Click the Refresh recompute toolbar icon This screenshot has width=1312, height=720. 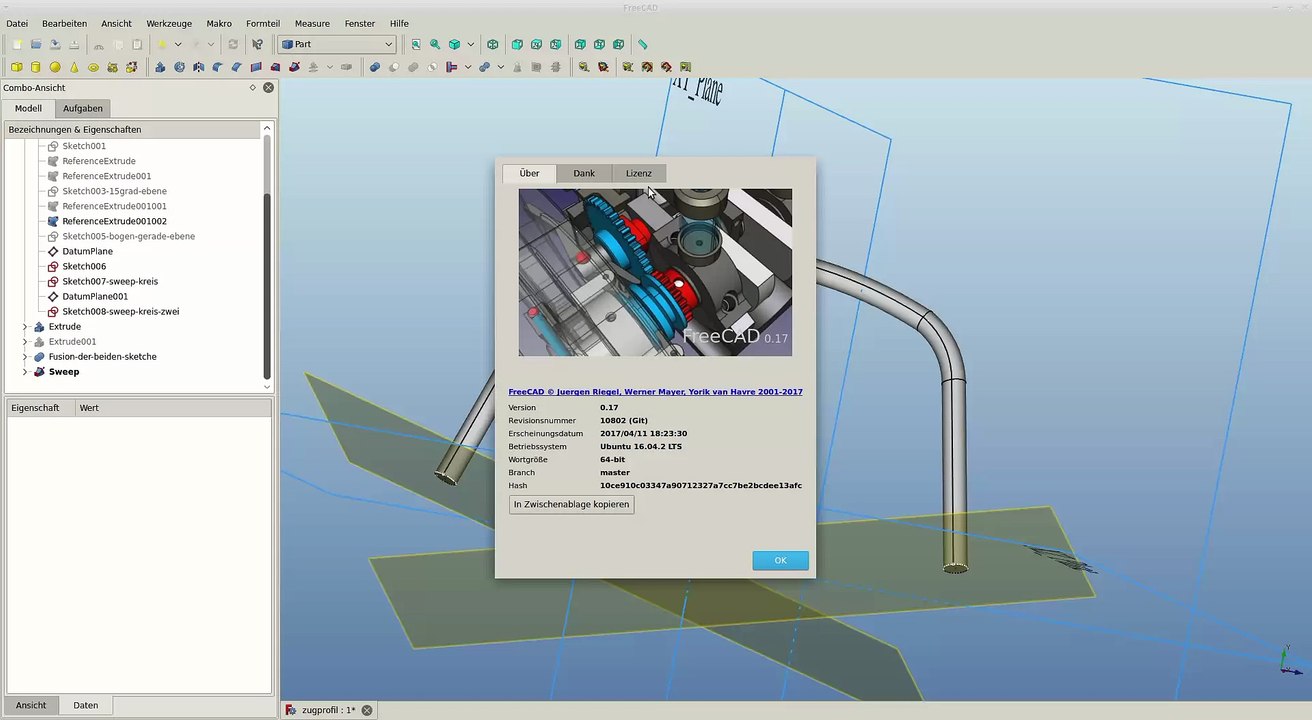click(x=233, y=44)
